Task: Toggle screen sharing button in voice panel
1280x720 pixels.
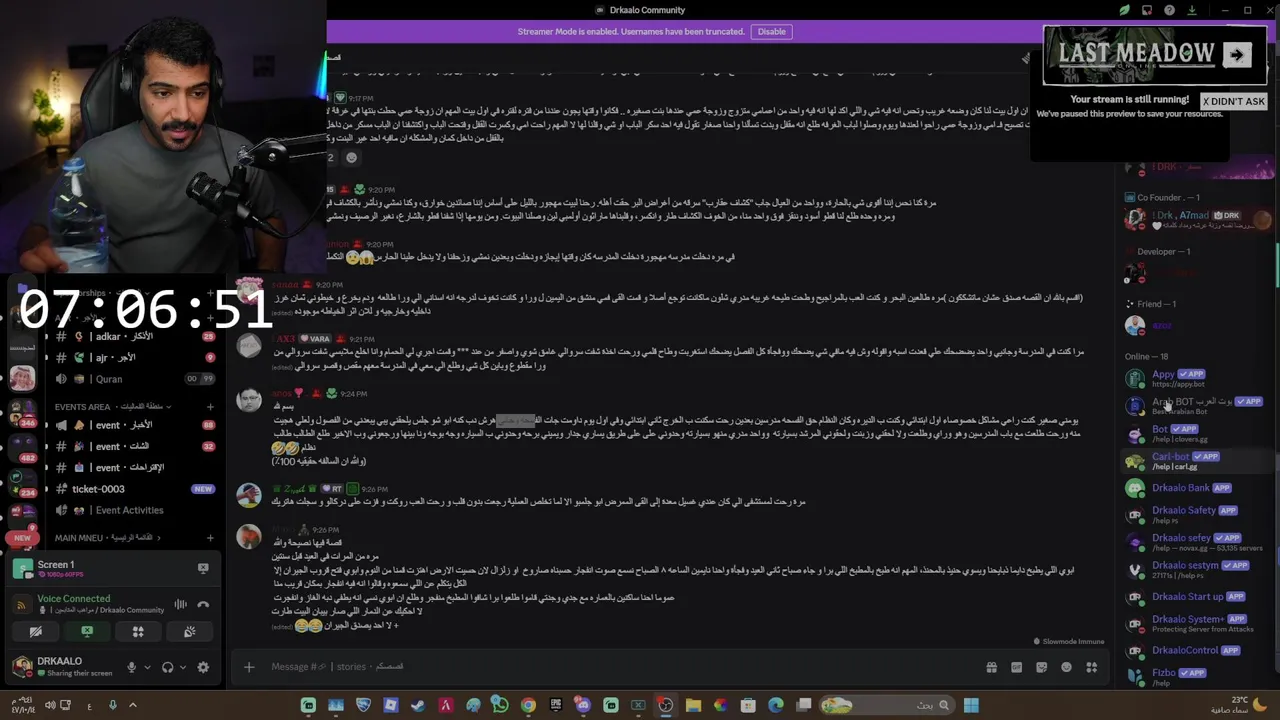Action: (87, 632)
